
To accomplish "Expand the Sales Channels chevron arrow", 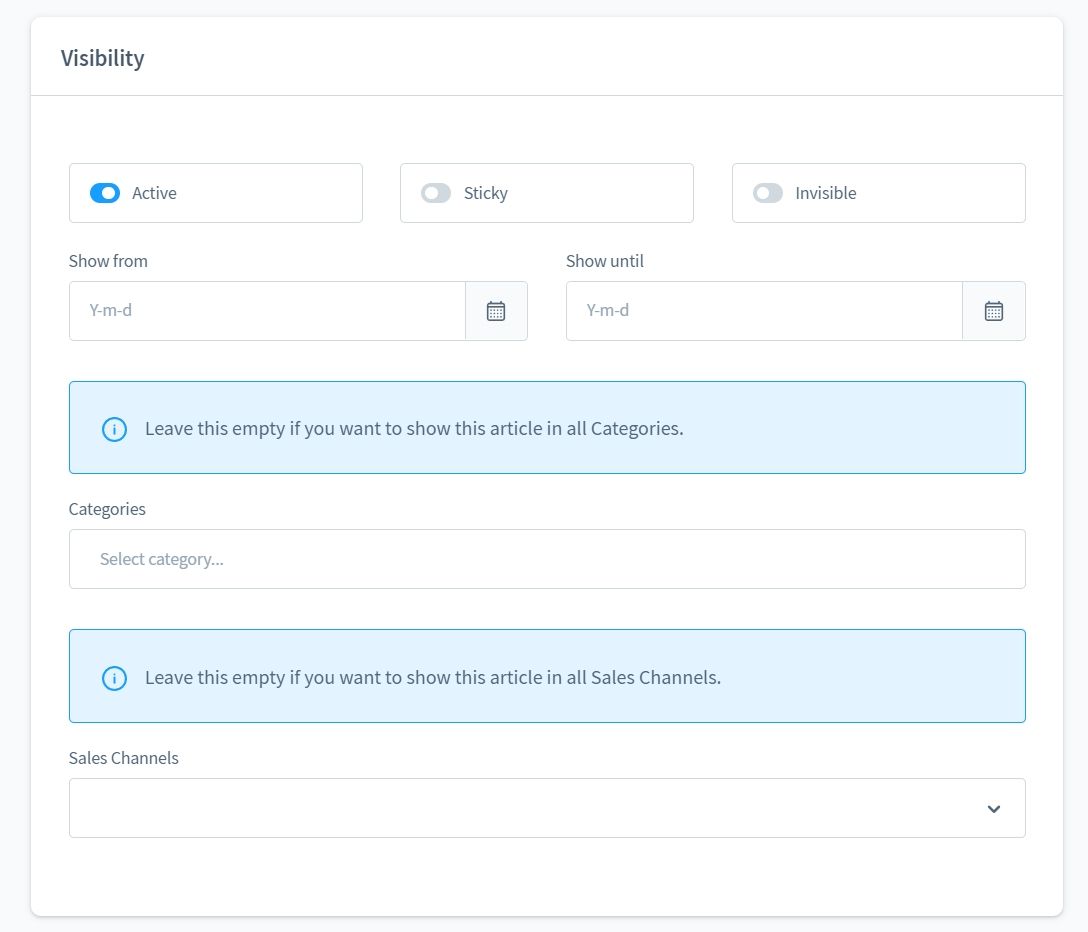I will pos(993,808).
